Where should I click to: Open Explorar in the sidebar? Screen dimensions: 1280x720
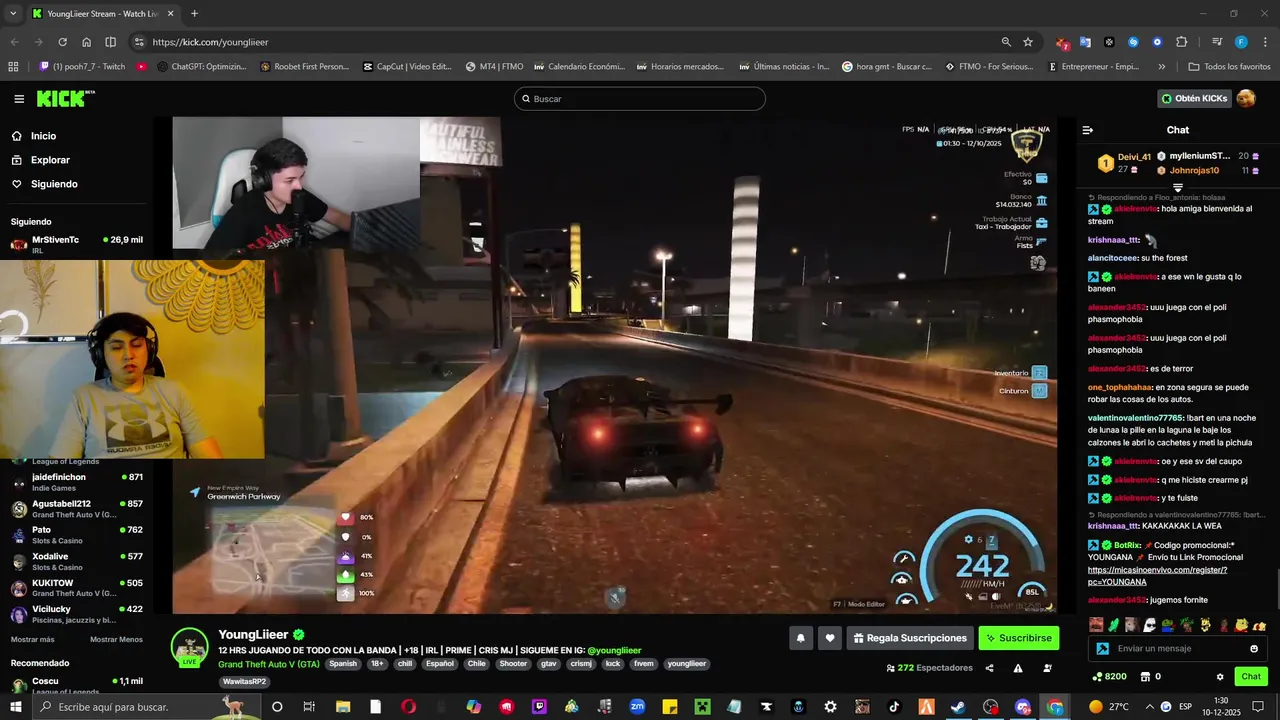50,160
